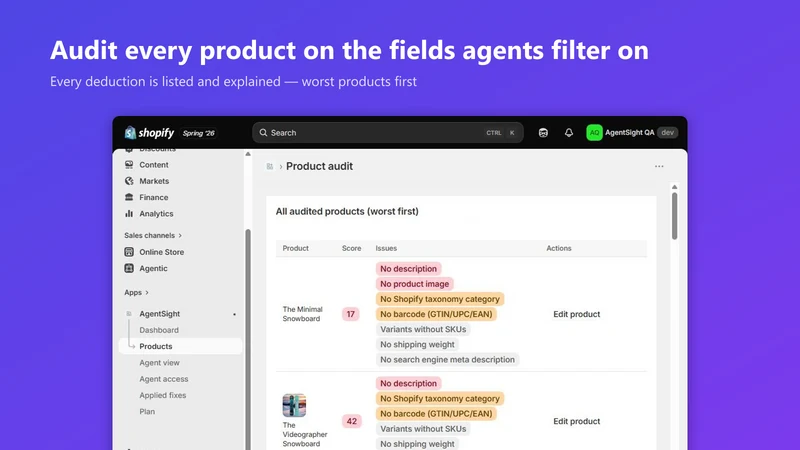
Task: Select the Products sub-item
Action: pos(180,346)
